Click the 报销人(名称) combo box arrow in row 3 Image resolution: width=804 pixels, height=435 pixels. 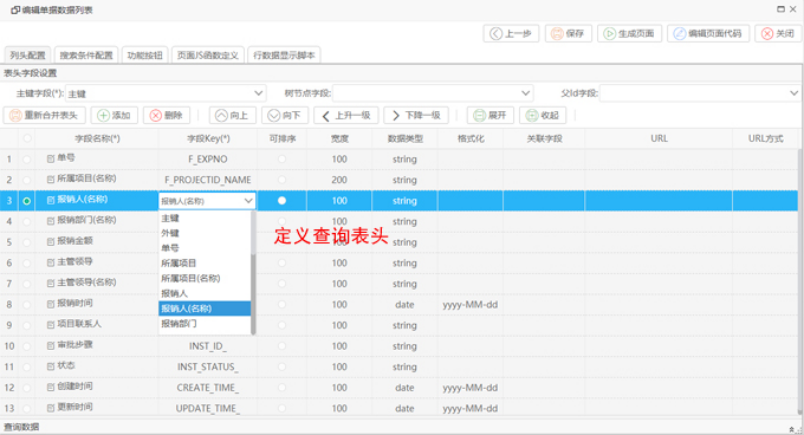coord(249,201)
